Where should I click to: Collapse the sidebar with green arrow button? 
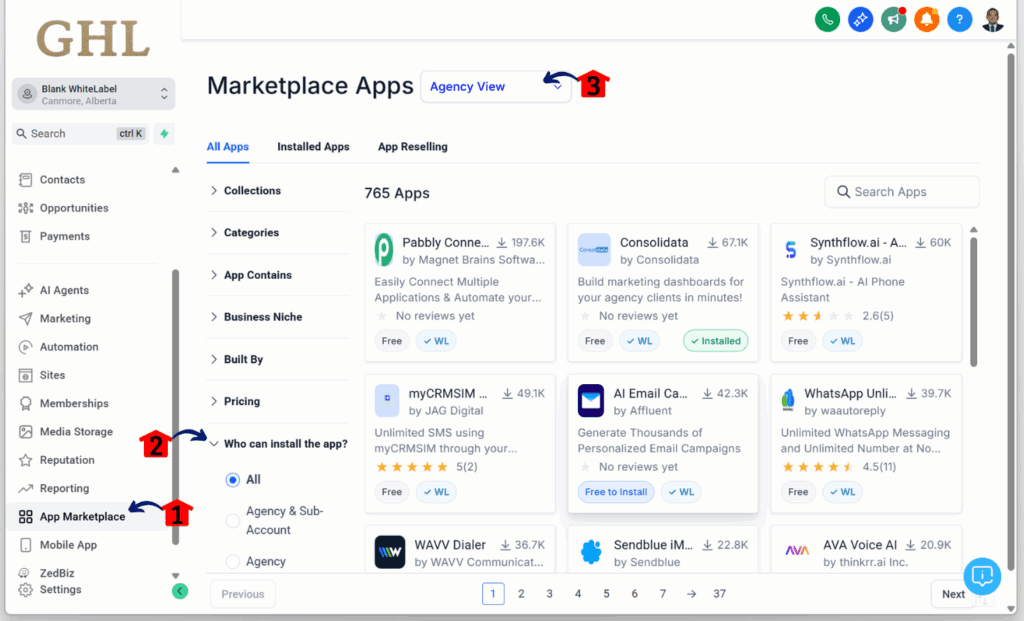pos(180,591)
